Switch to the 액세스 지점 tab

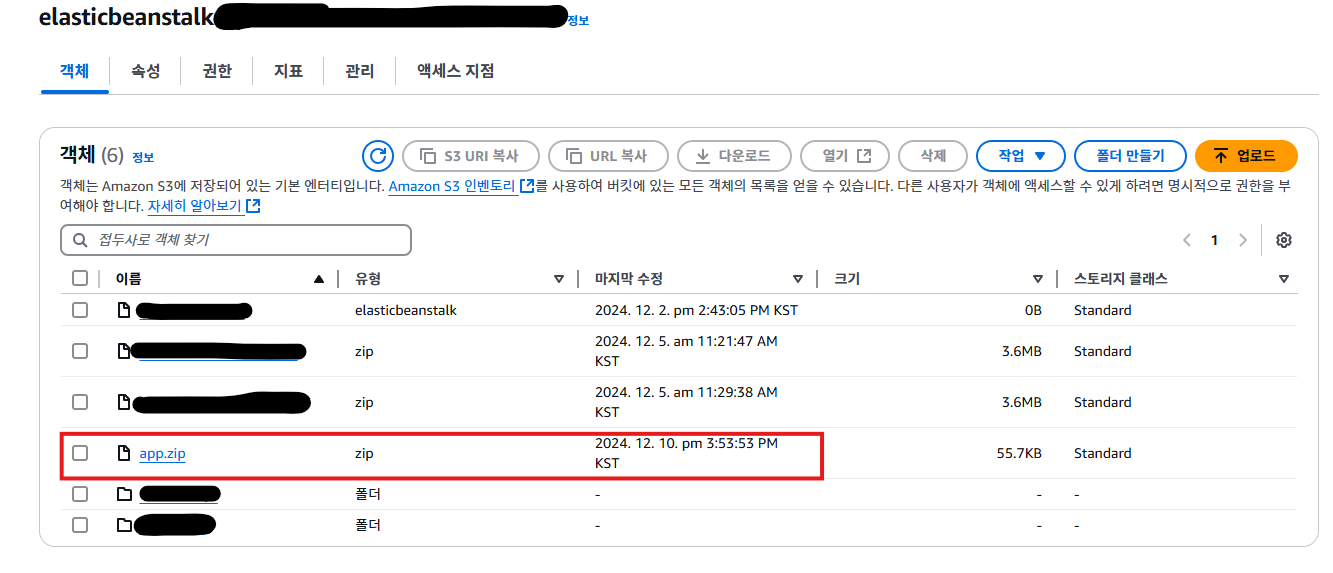tap(456, 71)
